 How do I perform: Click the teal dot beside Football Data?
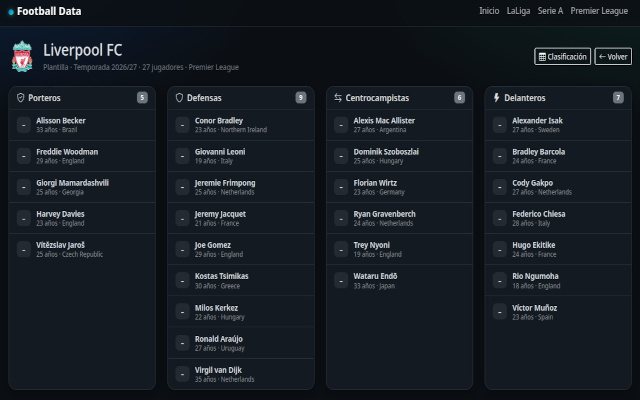[11, 12]
